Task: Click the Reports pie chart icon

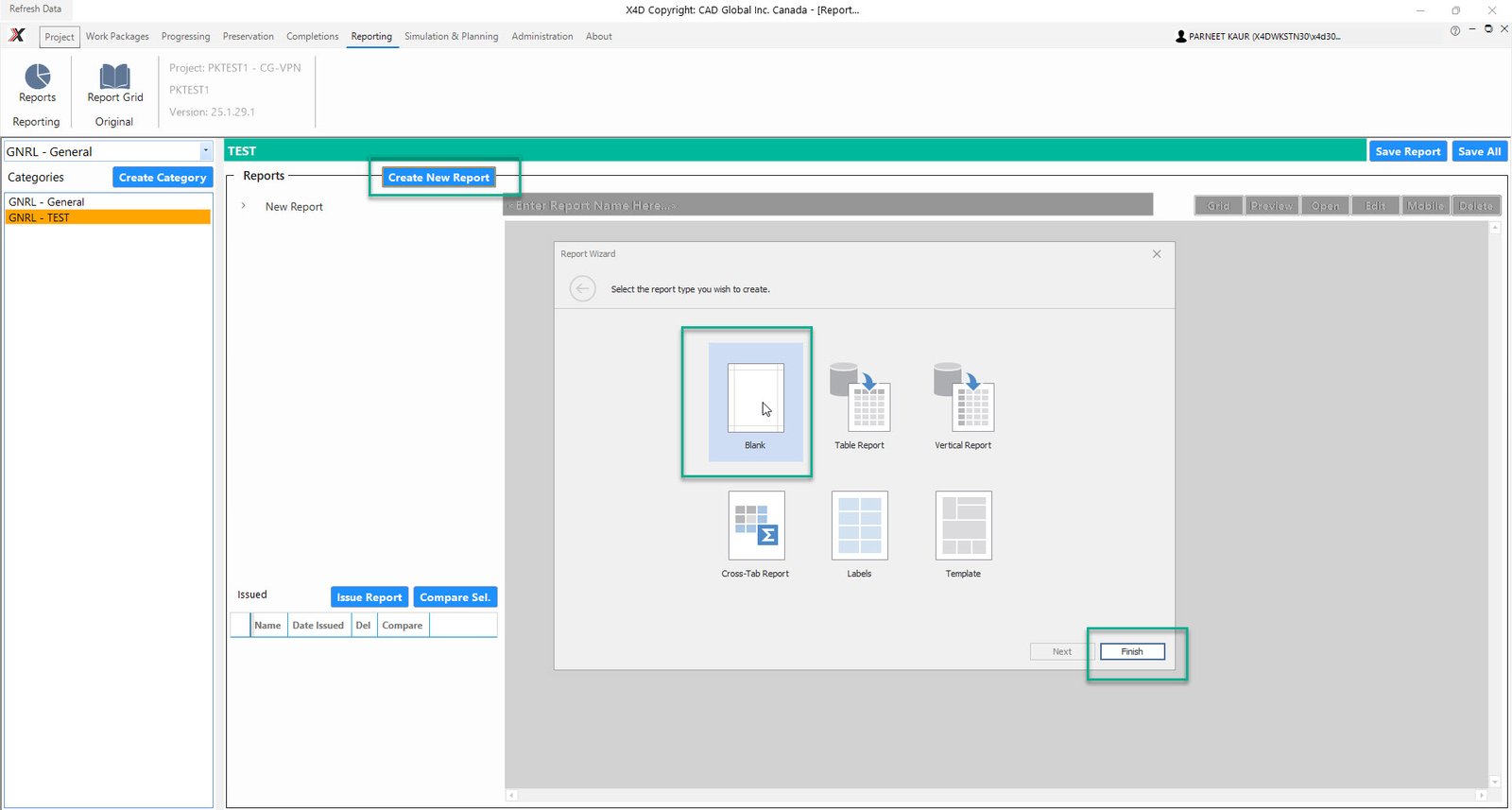Action: (37, 77)
